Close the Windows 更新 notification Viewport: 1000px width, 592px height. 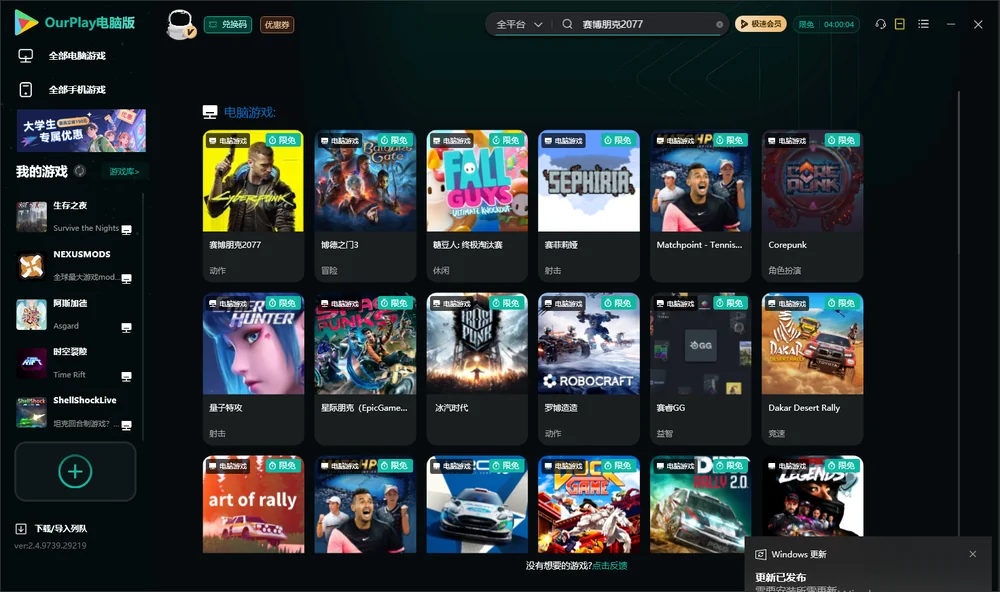click(x=973, y=554)
